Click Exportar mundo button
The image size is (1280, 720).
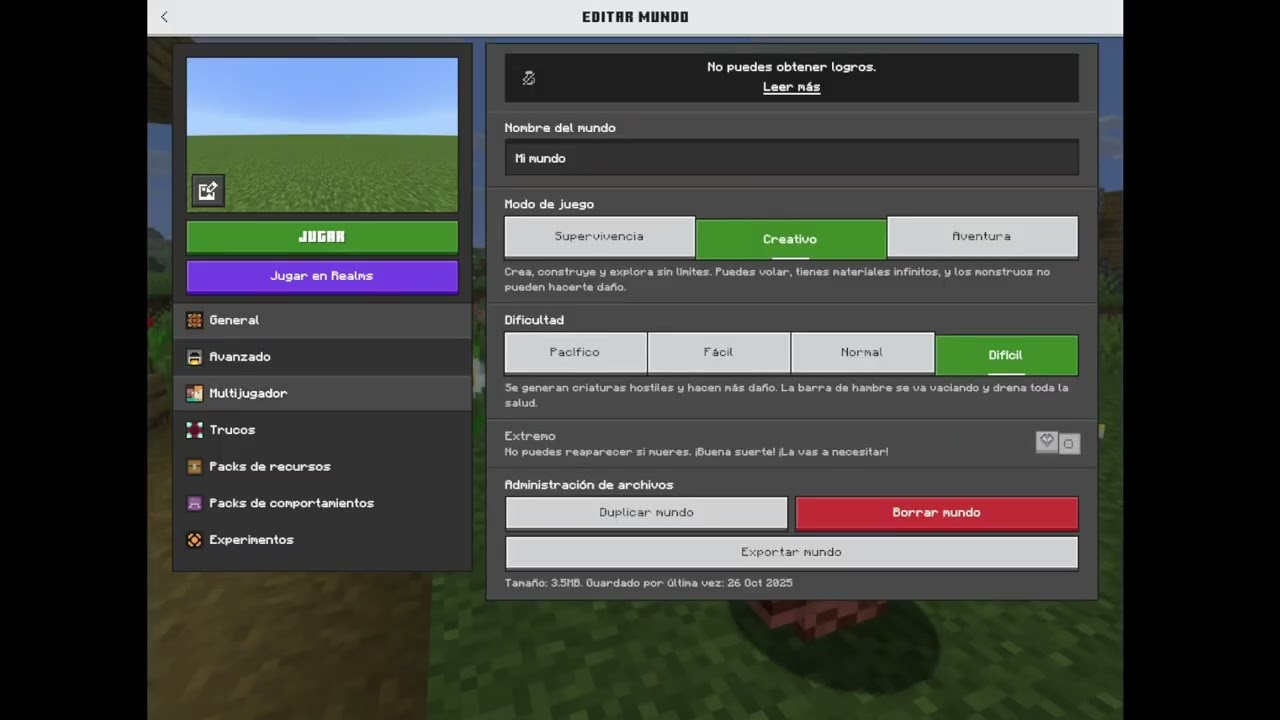click(791, 552)
